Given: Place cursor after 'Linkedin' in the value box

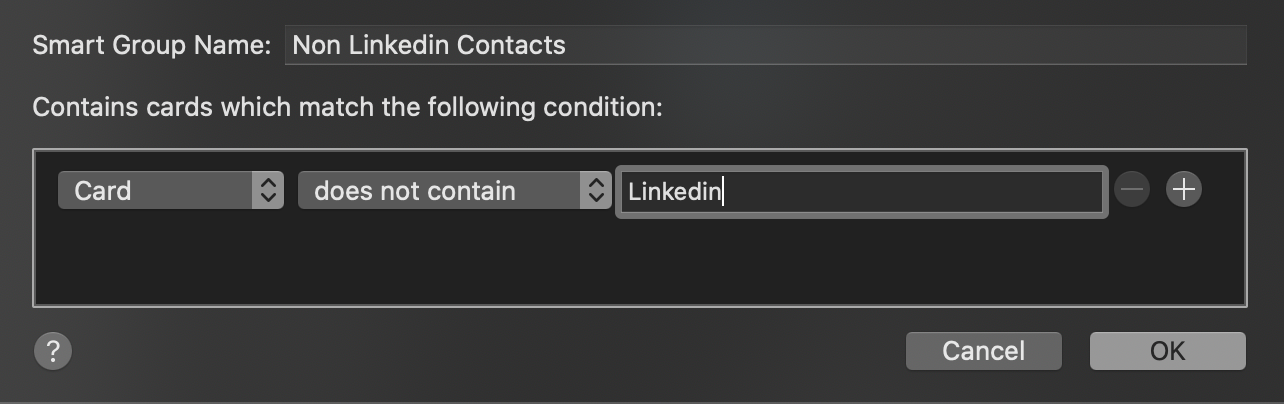Looking at the screenshot, I should click(x=723, y=191).
